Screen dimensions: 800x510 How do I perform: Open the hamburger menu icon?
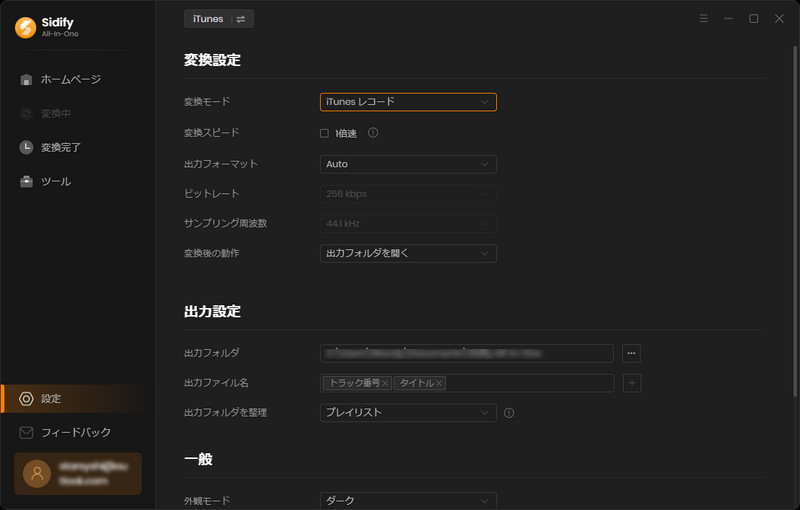coord(704,18)
